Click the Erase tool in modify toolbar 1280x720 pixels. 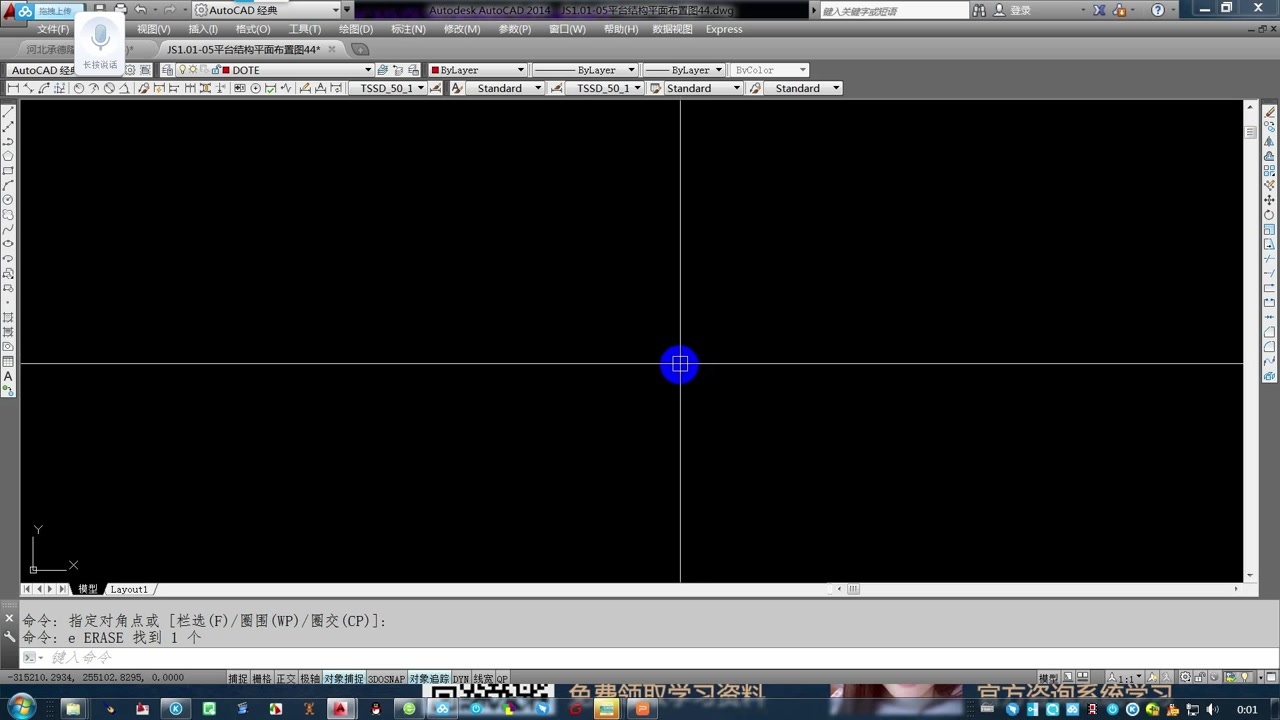tap(1270, 113)
